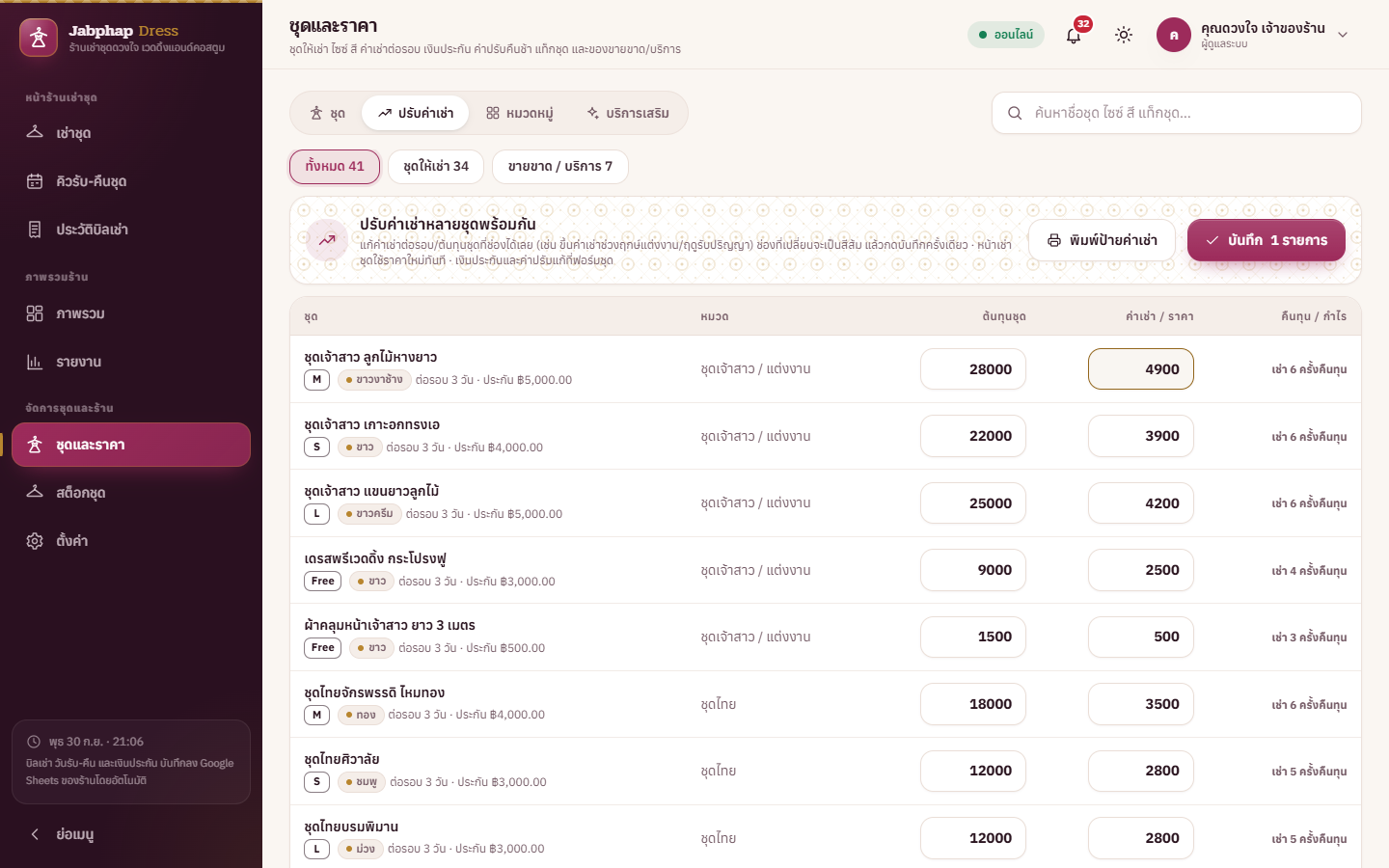Open สต็อกชุด stock page

coord(131,493)
